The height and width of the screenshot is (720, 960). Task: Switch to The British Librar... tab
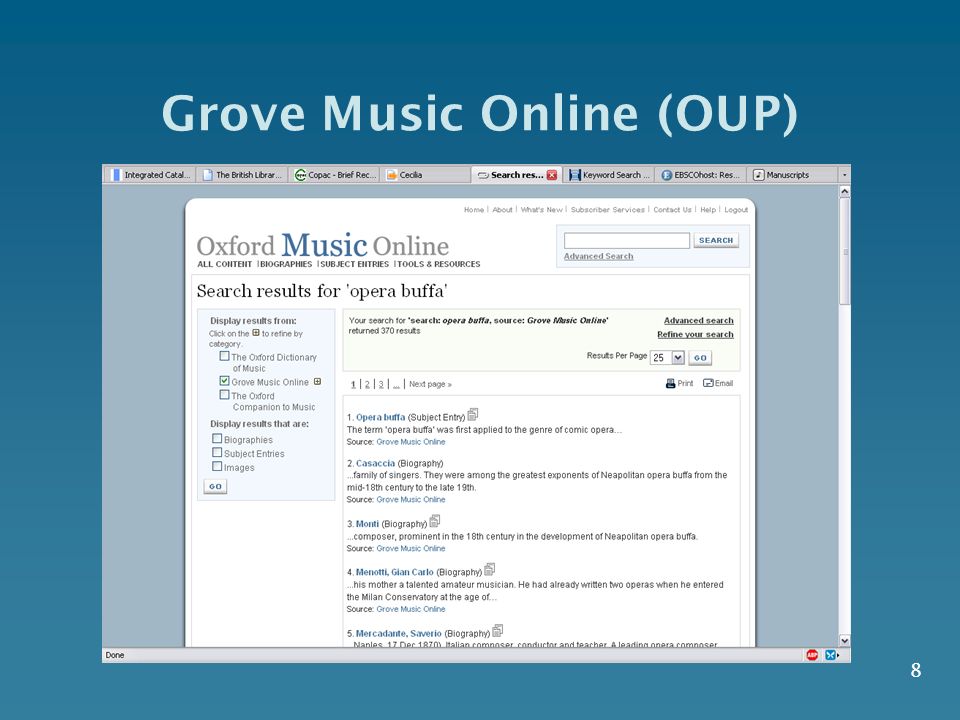tap(242, 175)
